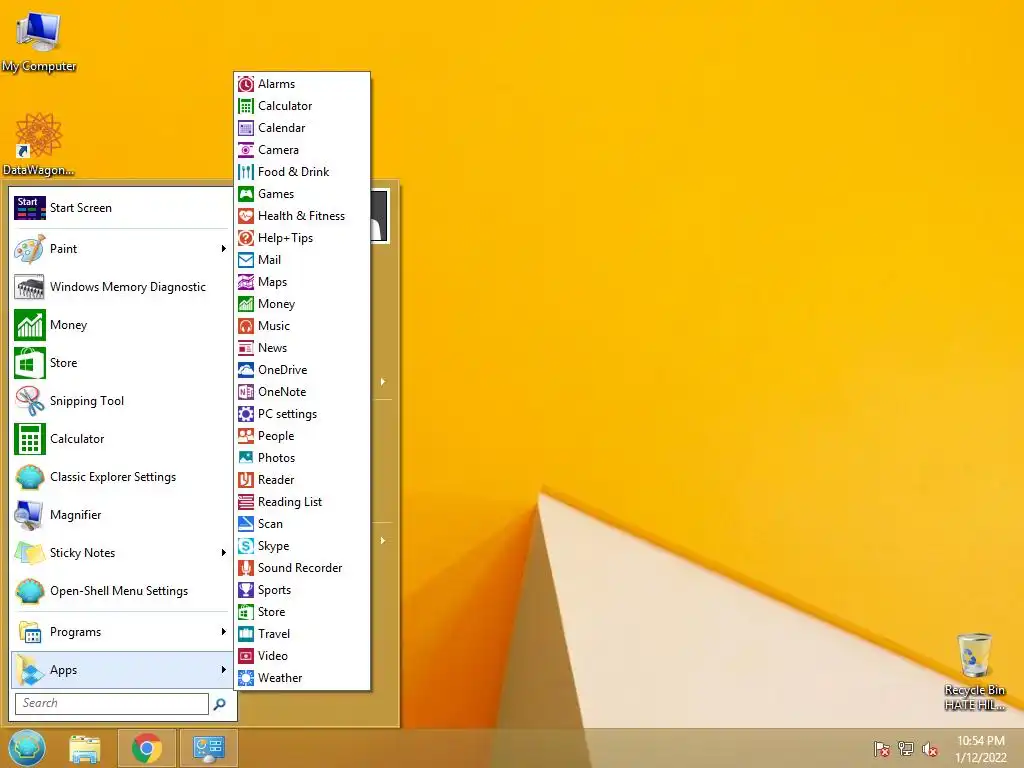Viewport: 1024px width, 768px height.
Task: Open Money from the start menu's pinned list
Action: (x=121, y=325)
